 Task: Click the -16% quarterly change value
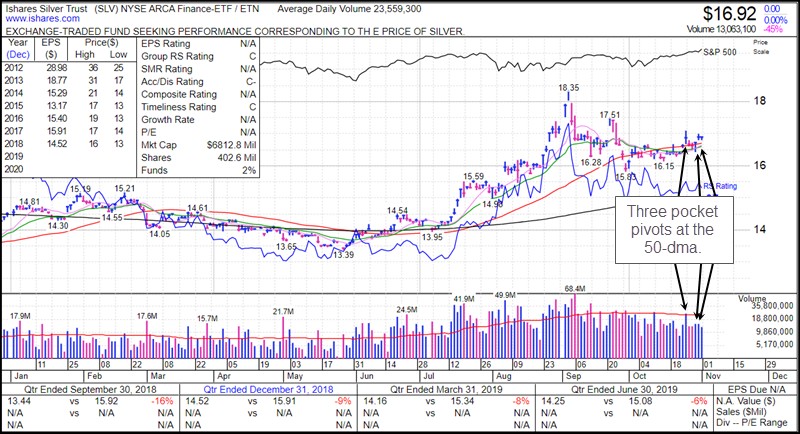tap(164, 401)
